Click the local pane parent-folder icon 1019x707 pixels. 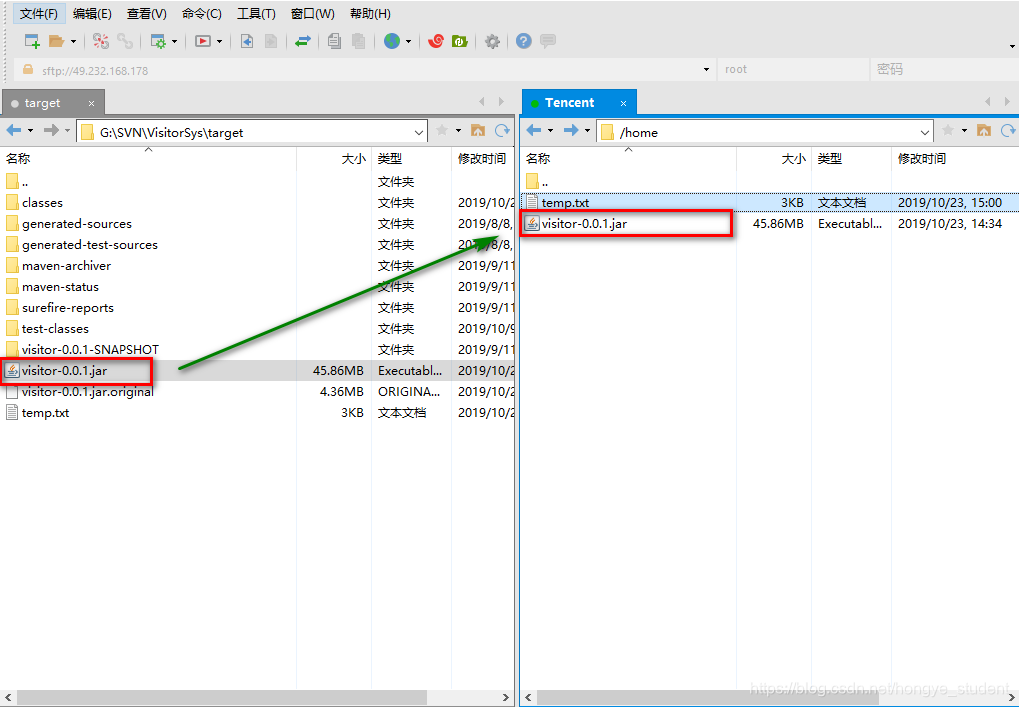coord(478,131)
